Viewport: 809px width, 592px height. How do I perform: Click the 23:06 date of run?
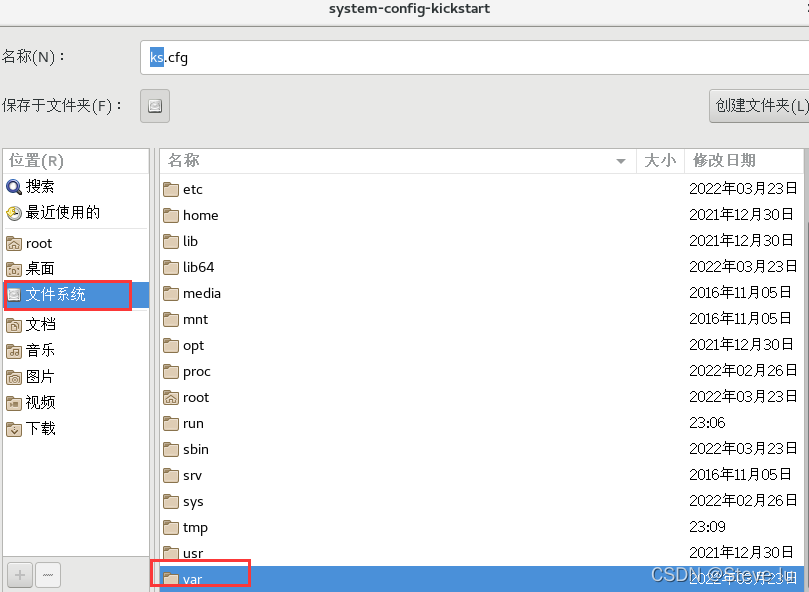coord(707,423)
